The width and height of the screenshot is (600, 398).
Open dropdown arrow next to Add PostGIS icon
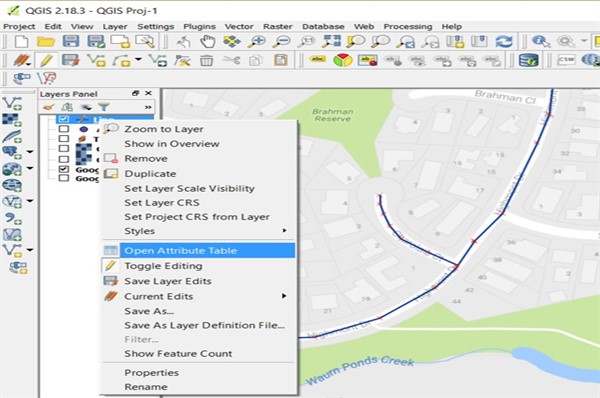click(30, 152)
